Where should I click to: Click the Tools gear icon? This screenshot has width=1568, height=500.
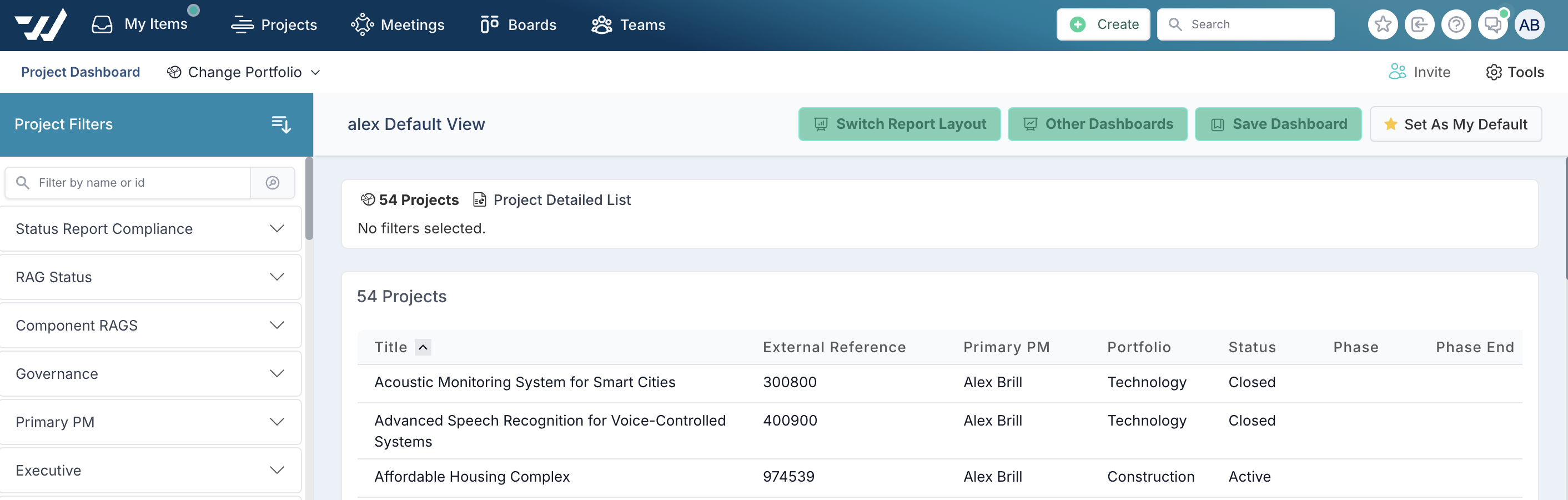pyautogui.click(x=1494, y=72)
